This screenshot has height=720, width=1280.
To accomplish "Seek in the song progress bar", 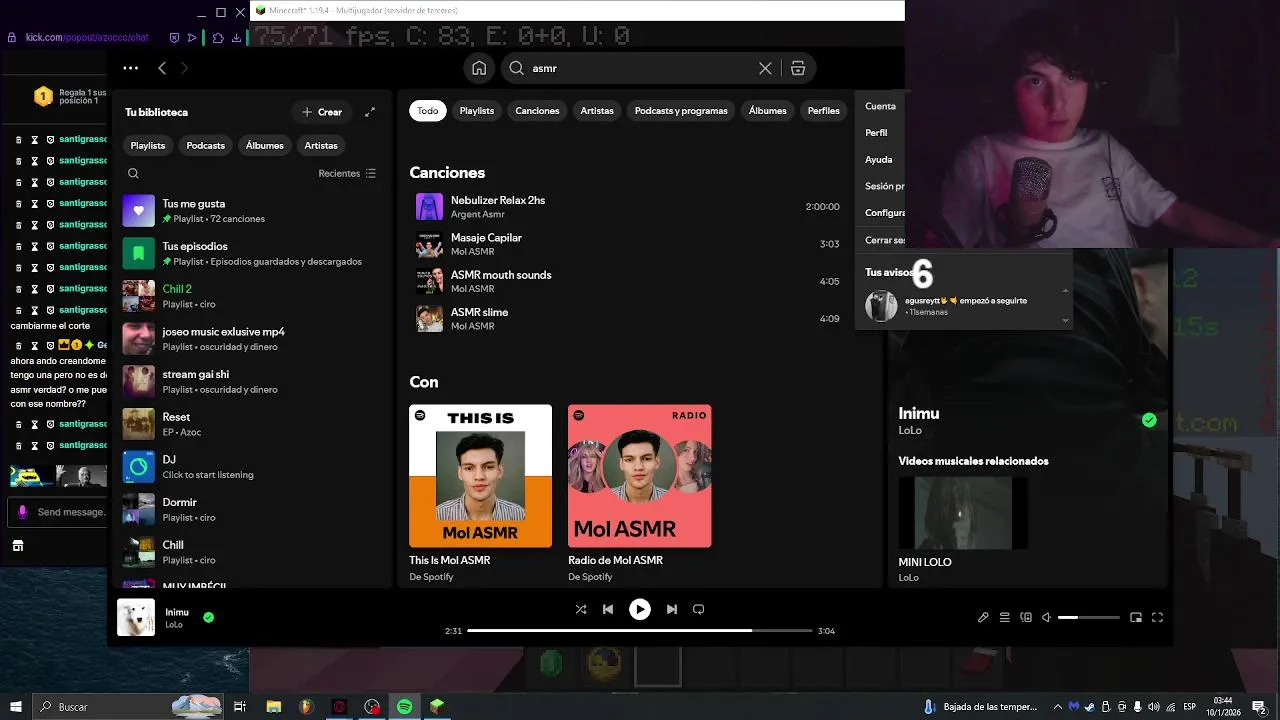I will click(x=640, y=631).
